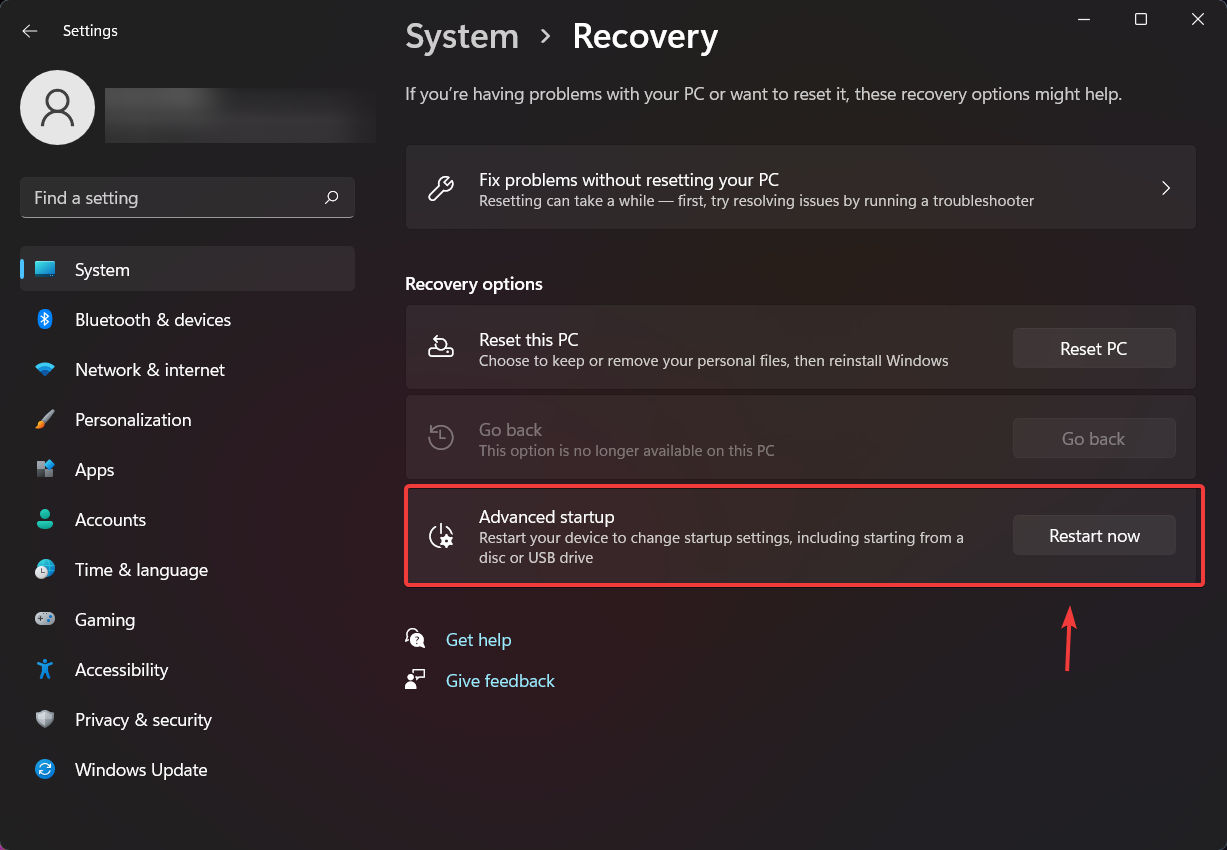Click the Give feedback link

500,681
